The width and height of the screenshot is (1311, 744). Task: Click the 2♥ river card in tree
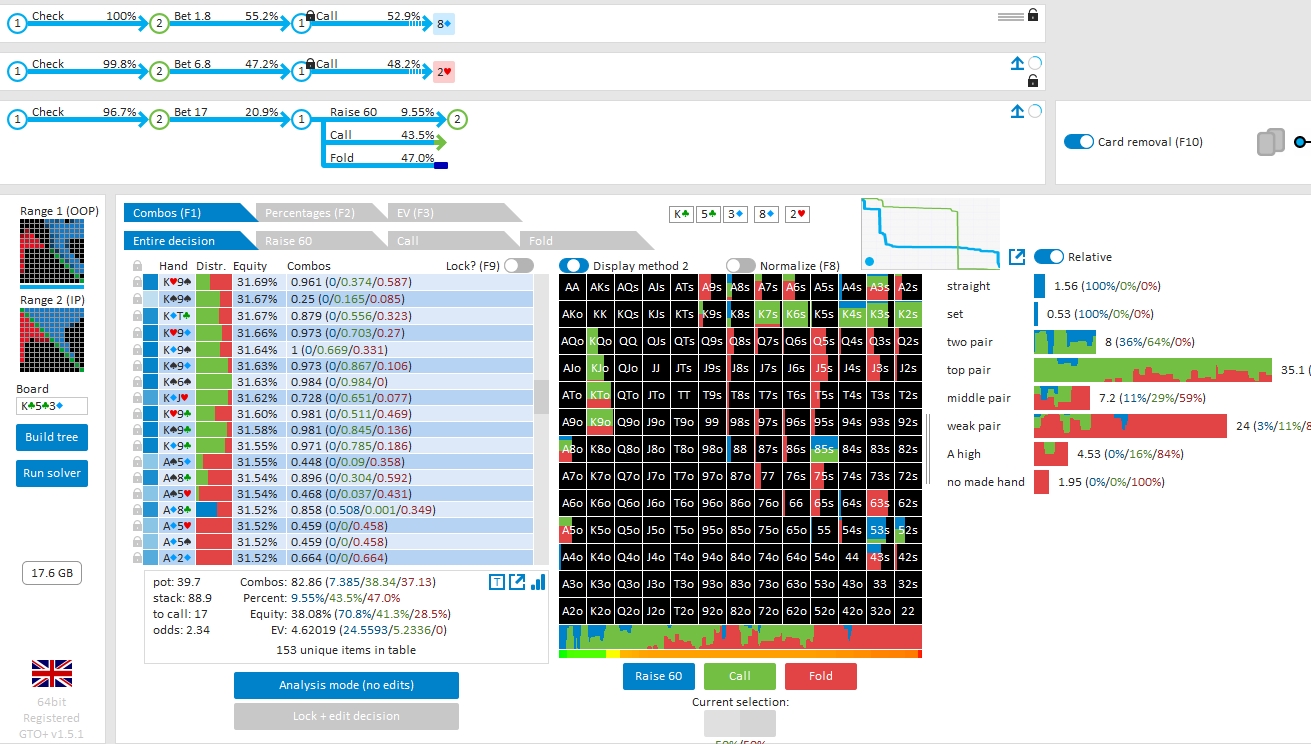(444, 72)
